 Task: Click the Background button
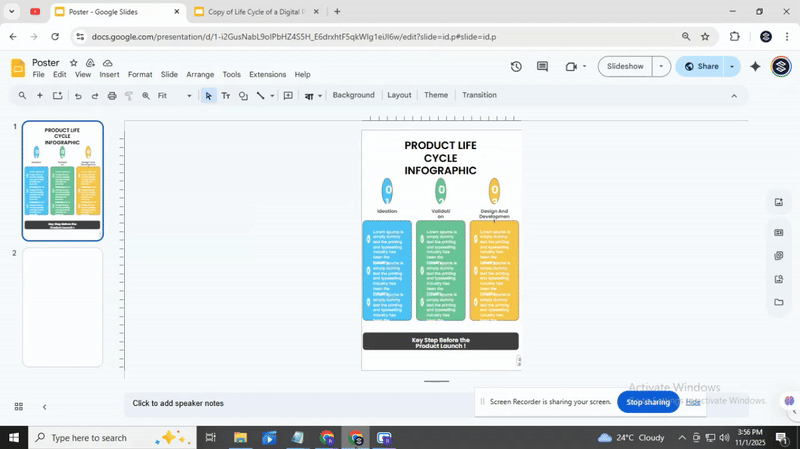(353, 96)
